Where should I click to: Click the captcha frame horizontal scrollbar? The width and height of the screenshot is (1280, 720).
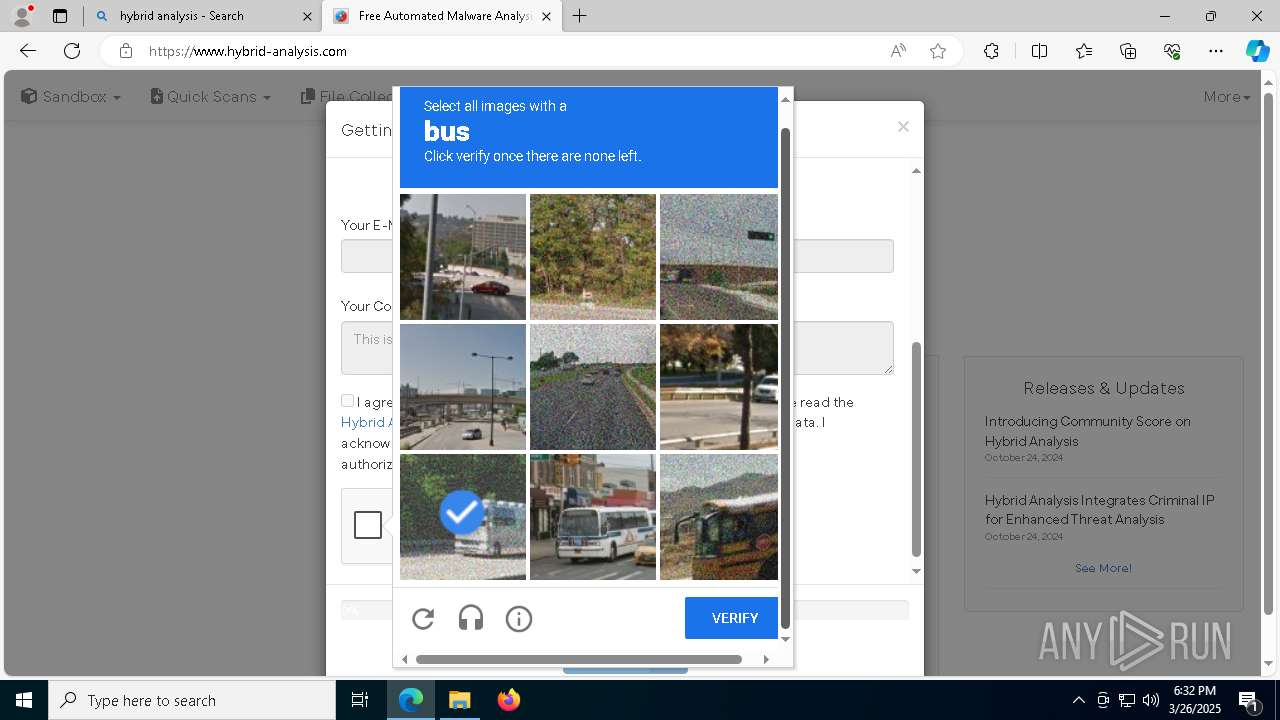coord(579,659)
